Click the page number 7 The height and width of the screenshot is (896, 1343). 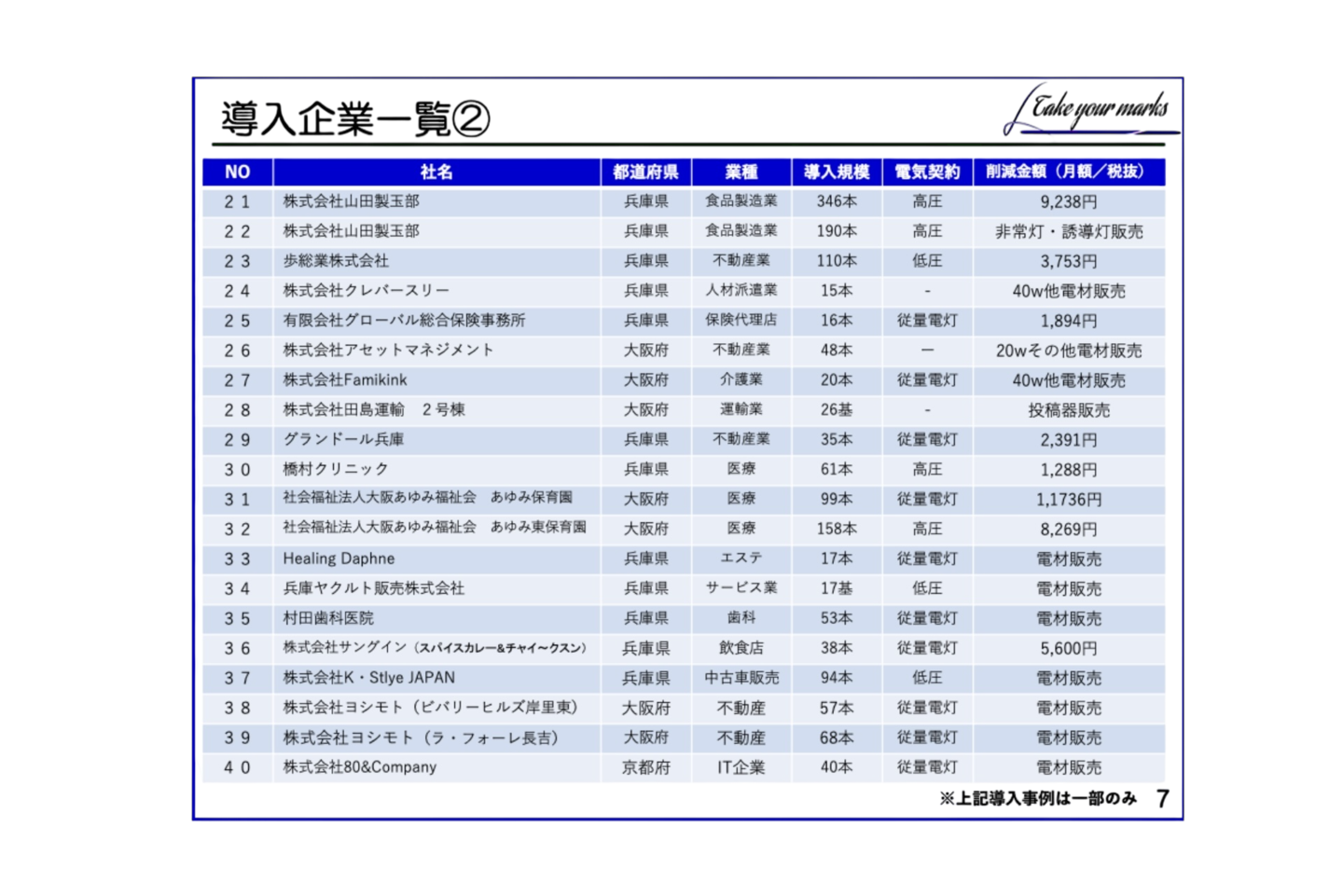pos(1160,800)
